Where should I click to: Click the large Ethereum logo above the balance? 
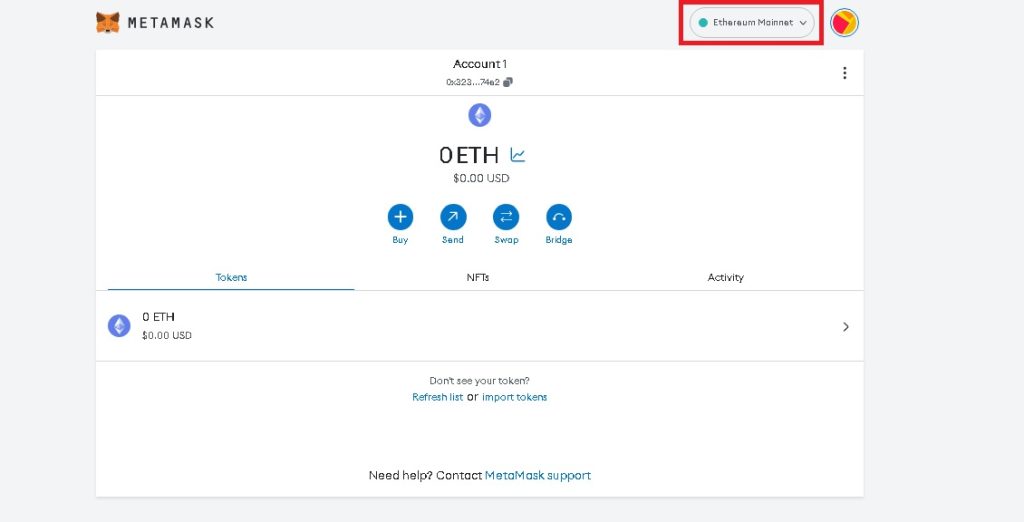[x=480, y=115]
